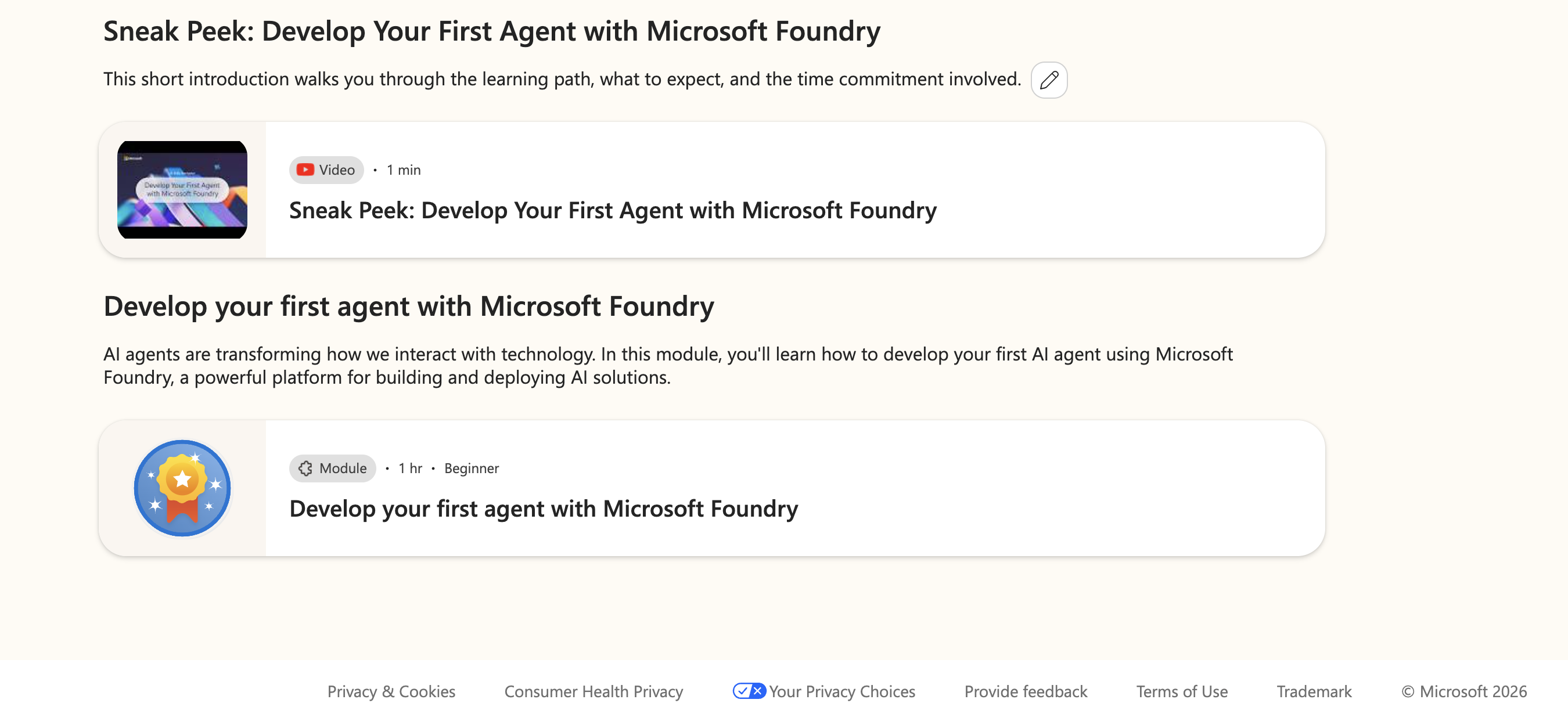Open the Terms of Use link
This screenshot has width=1568, height=721.
[1181, 691]
